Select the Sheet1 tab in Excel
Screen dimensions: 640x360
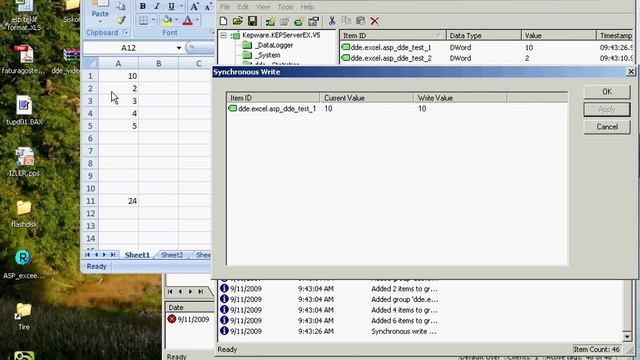coord(137,255)
